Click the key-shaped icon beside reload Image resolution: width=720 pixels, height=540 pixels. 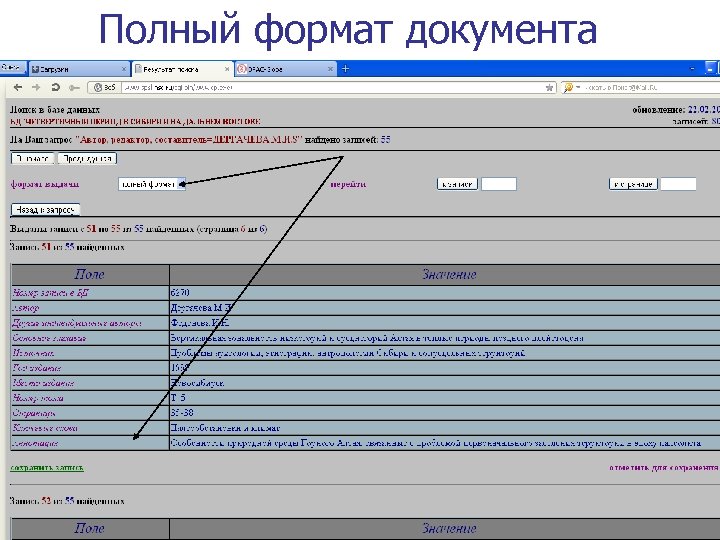tap(74, 87)
